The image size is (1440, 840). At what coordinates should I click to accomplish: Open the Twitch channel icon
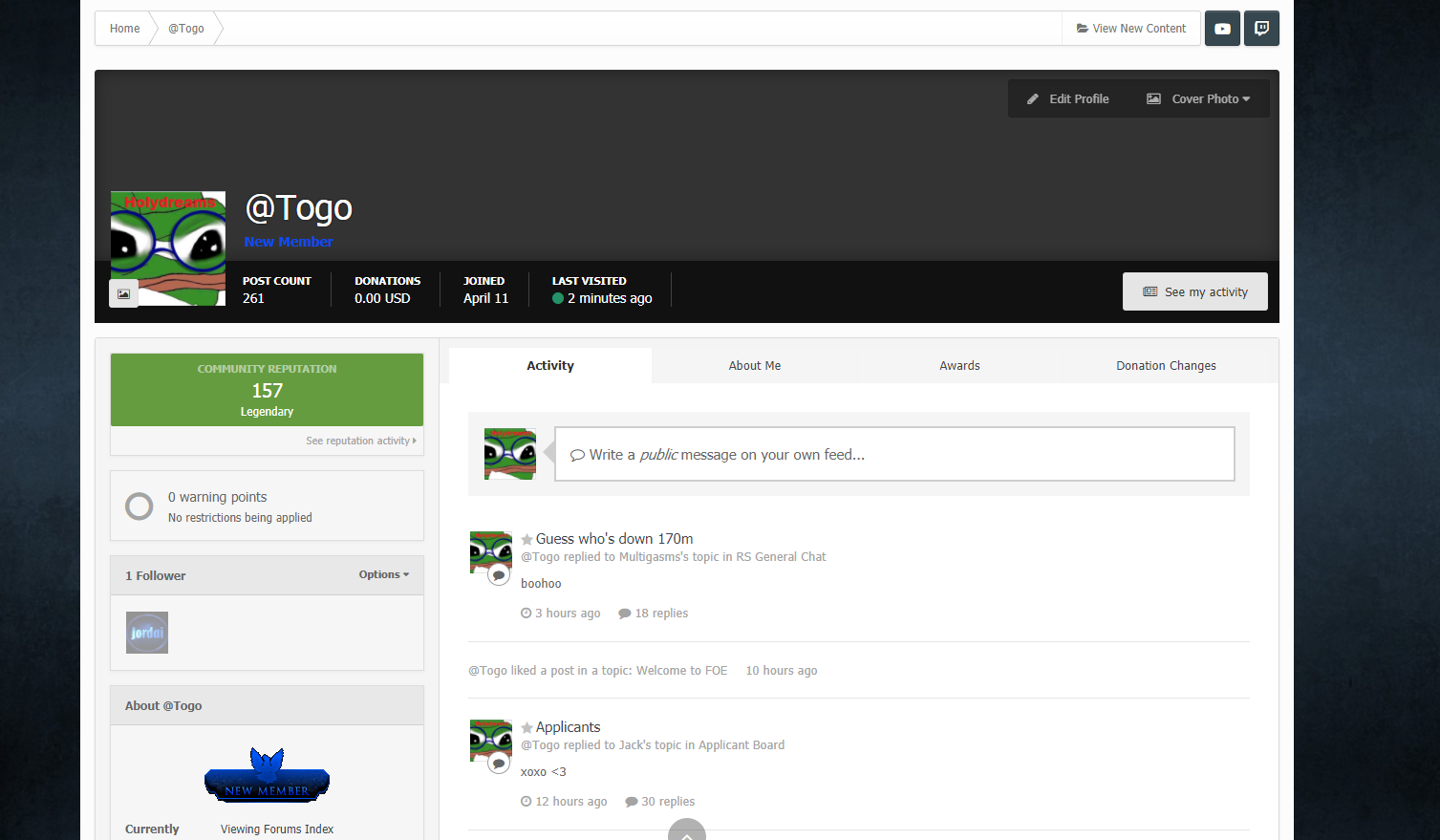1261,29
